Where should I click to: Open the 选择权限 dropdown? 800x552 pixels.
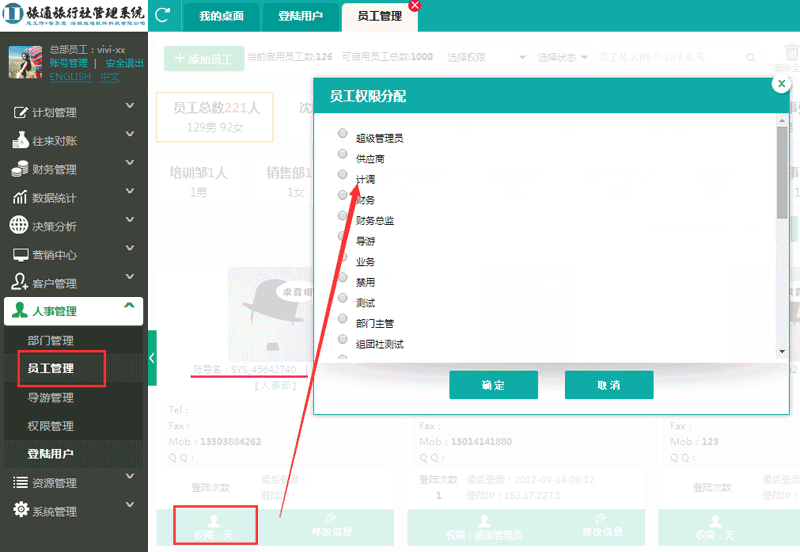click(486, 57)
